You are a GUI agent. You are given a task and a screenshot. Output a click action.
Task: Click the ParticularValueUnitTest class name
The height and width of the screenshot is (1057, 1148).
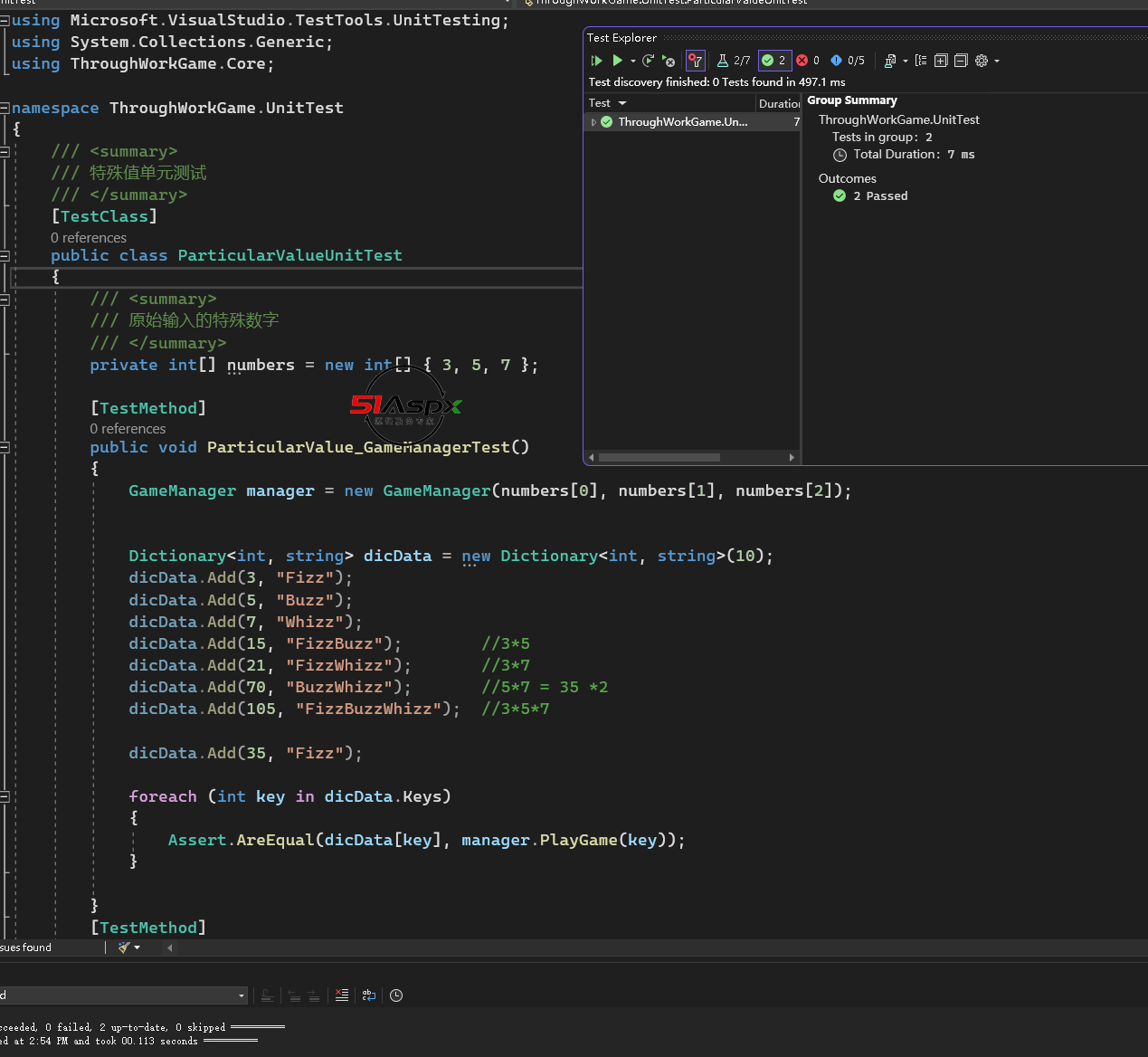pos(289,255)
